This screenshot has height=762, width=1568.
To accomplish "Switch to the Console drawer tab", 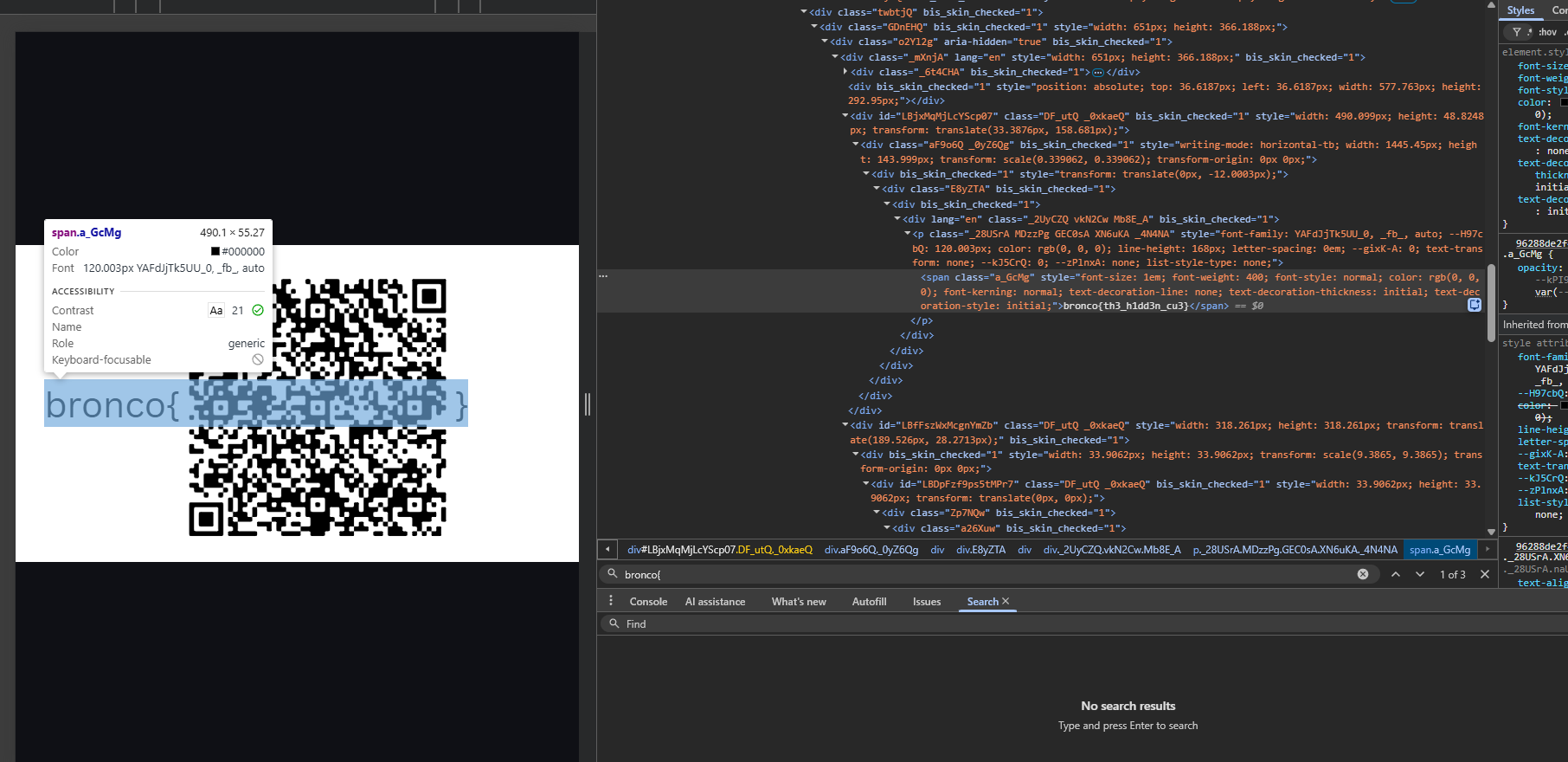I will (x=648, y=601).
